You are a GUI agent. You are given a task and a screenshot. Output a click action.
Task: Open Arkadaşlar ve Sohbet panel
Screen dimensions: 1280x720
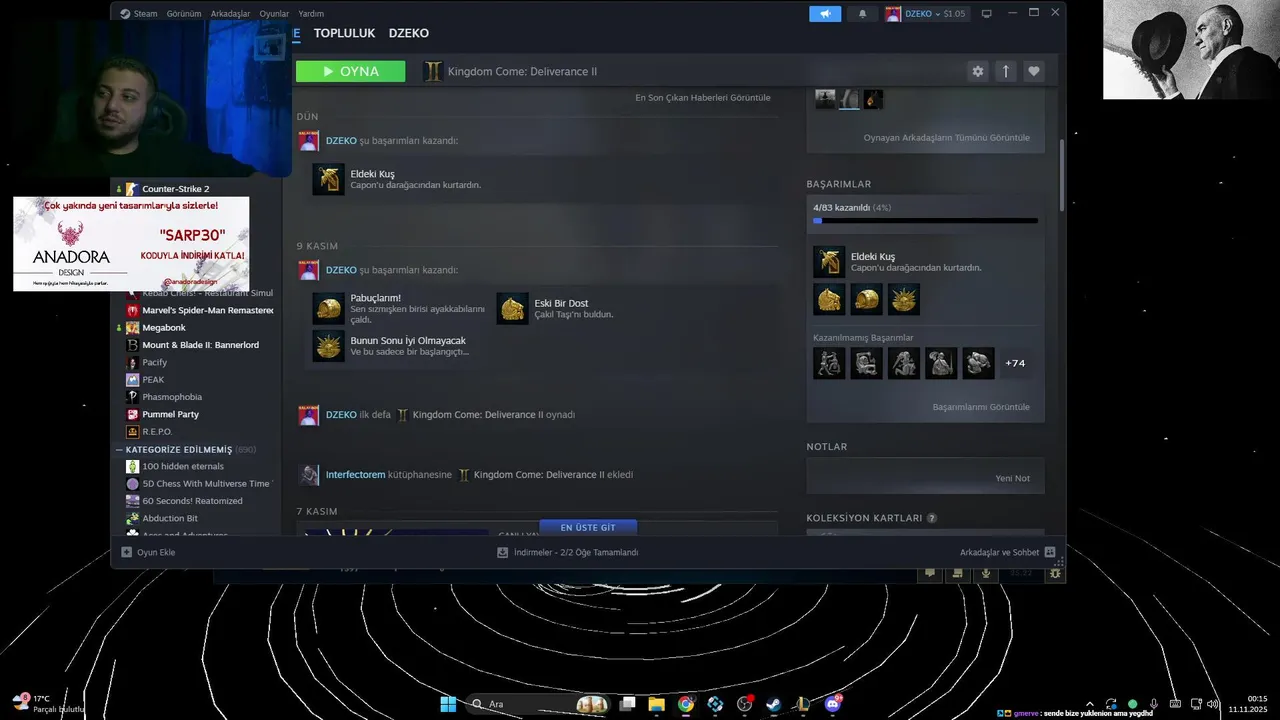(x=1007, y=552)
